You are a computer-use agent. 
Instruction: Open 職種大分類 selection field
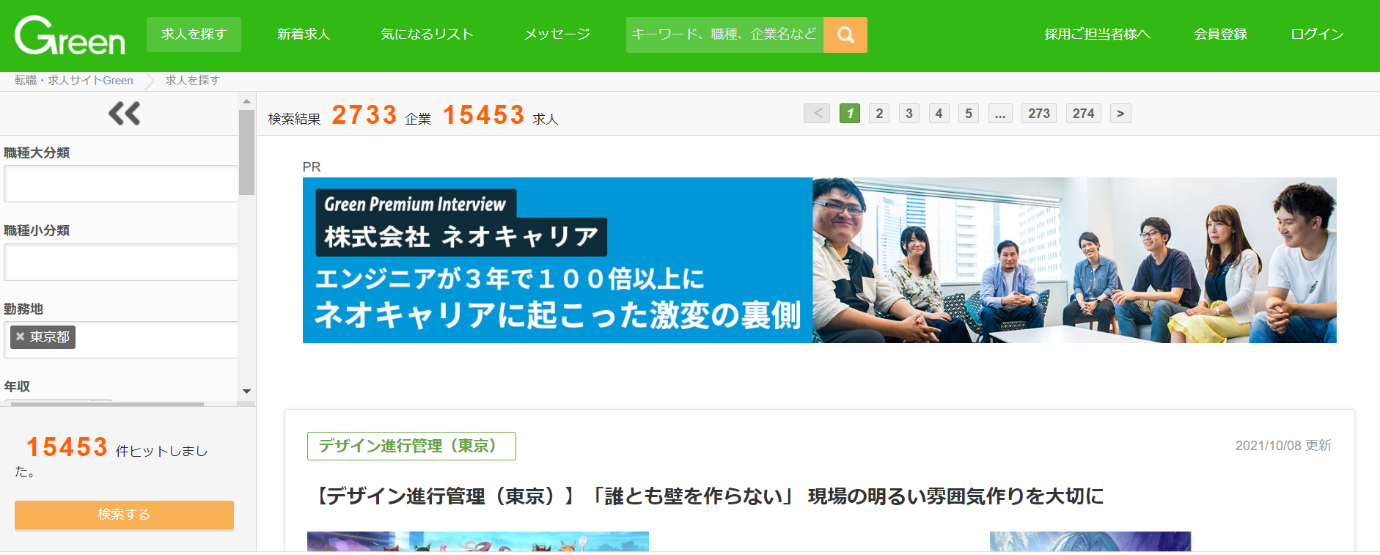point(121,184)
